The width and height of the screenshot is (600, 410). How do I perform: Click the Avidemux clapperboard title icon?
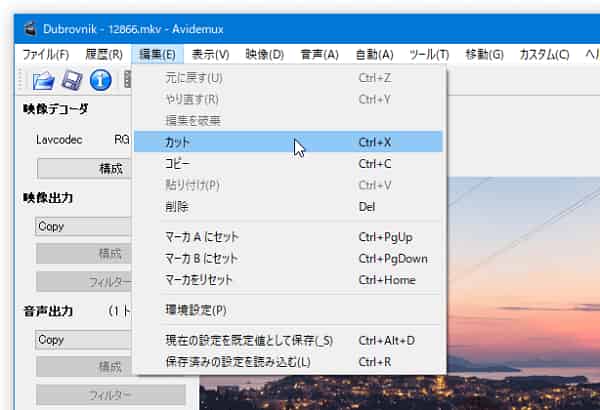(x=30, y=29)
